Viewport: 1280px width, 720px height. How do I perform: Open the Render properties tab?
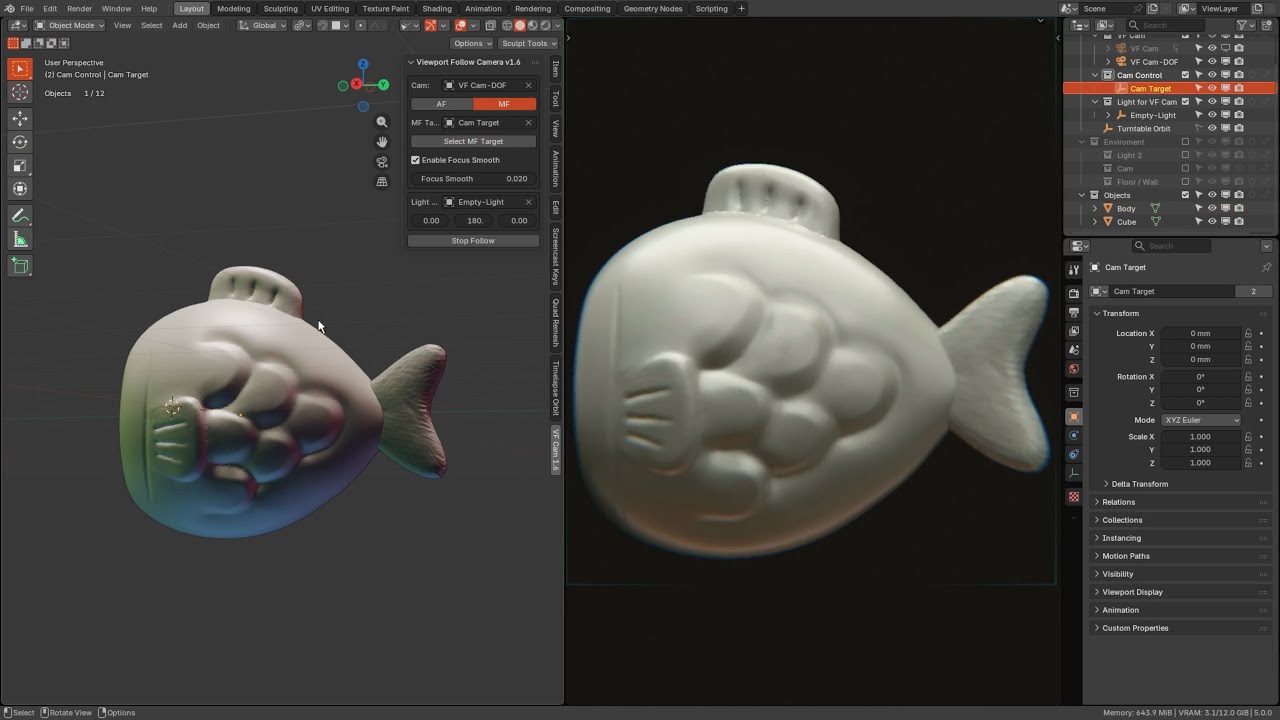[x=1074, y=294]
